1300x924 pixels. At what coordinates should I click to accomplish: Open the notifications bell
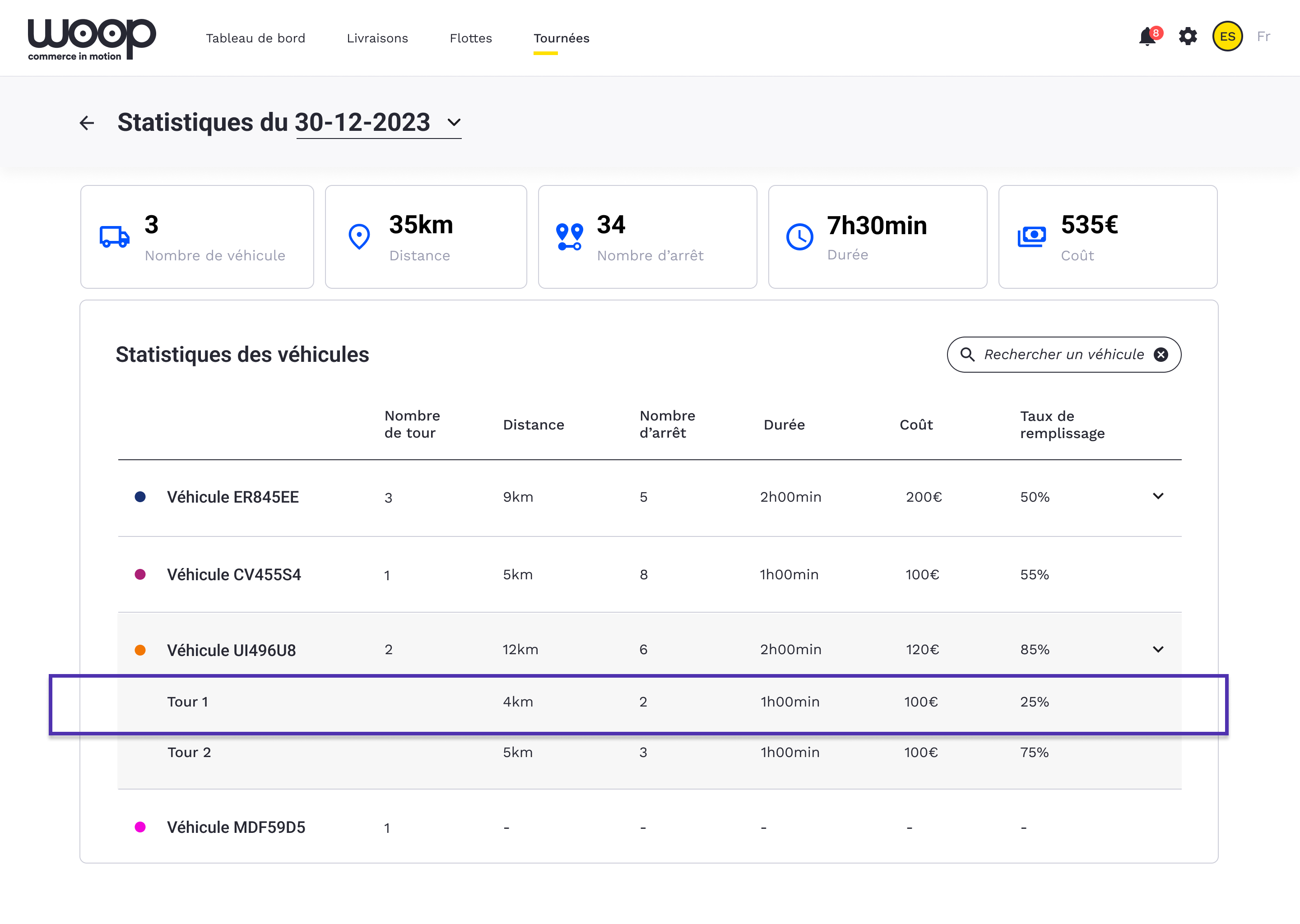pyautogui.click(x=1147, y=37)
